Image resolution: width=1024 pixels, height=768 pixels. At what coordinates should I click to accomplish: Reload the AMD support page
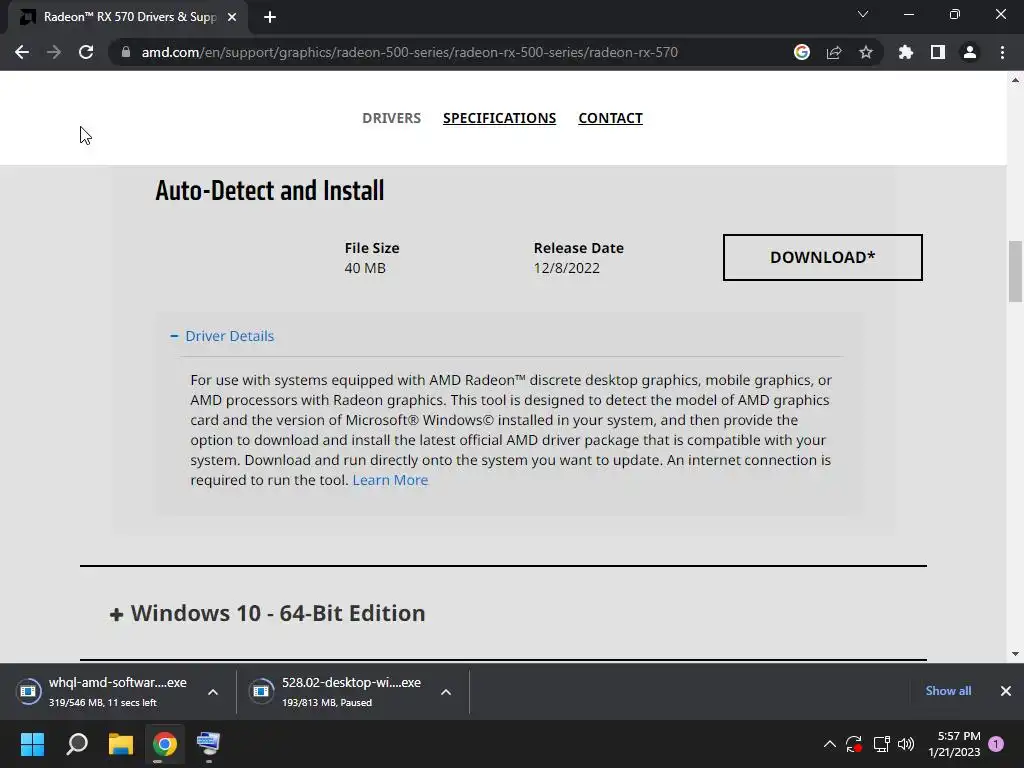pyautogui.click(x=86, y=52)
